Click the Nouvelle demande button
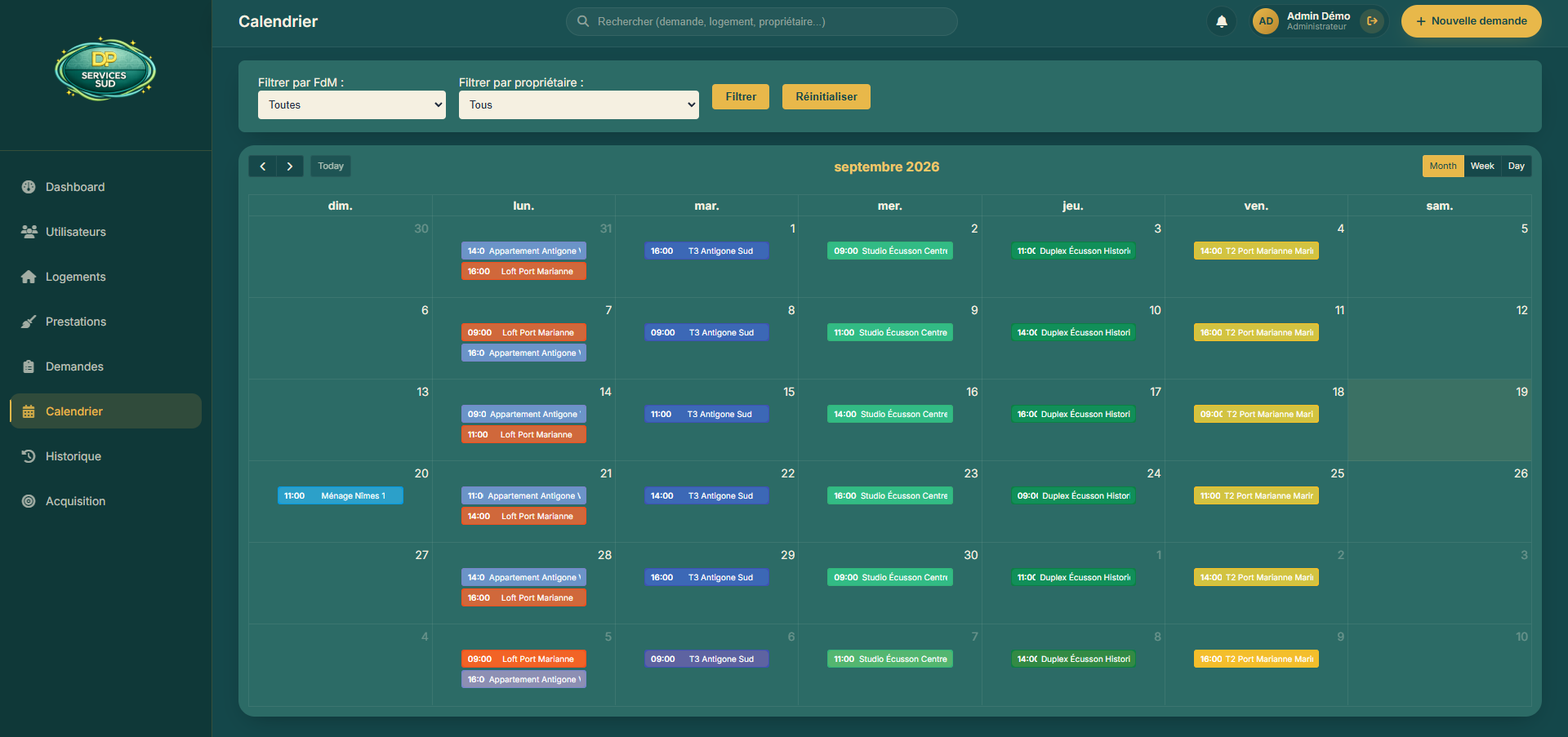Screen dimensions: 1568x737 [x=1472, y=21]
